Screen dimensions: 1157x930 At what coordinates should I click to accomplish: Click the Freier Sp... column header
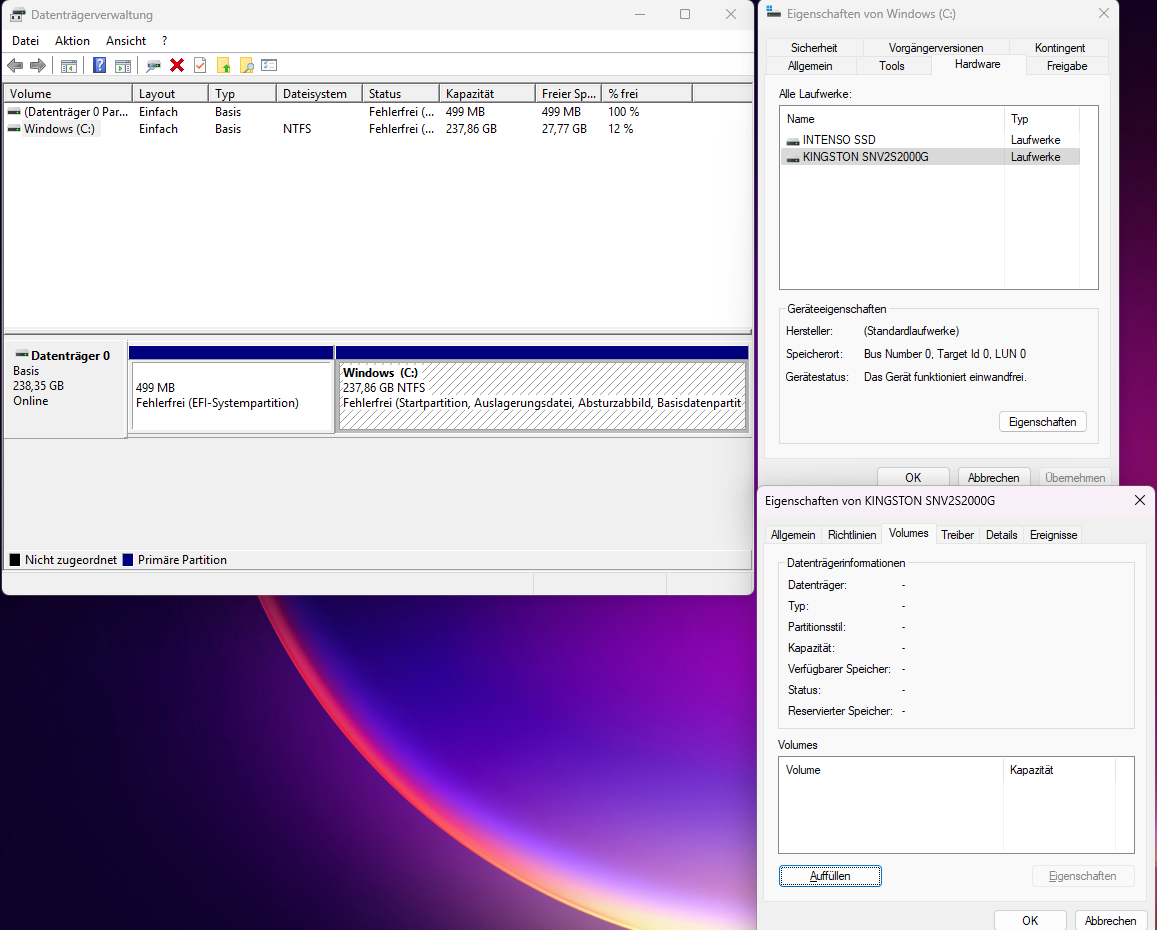click(568, 94)
